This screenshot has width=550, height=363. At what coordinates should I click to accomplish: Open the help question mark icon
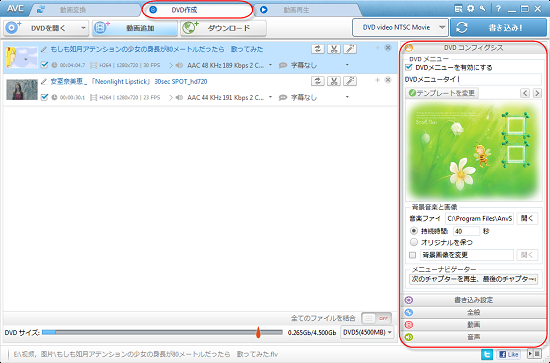click(498, 9)
